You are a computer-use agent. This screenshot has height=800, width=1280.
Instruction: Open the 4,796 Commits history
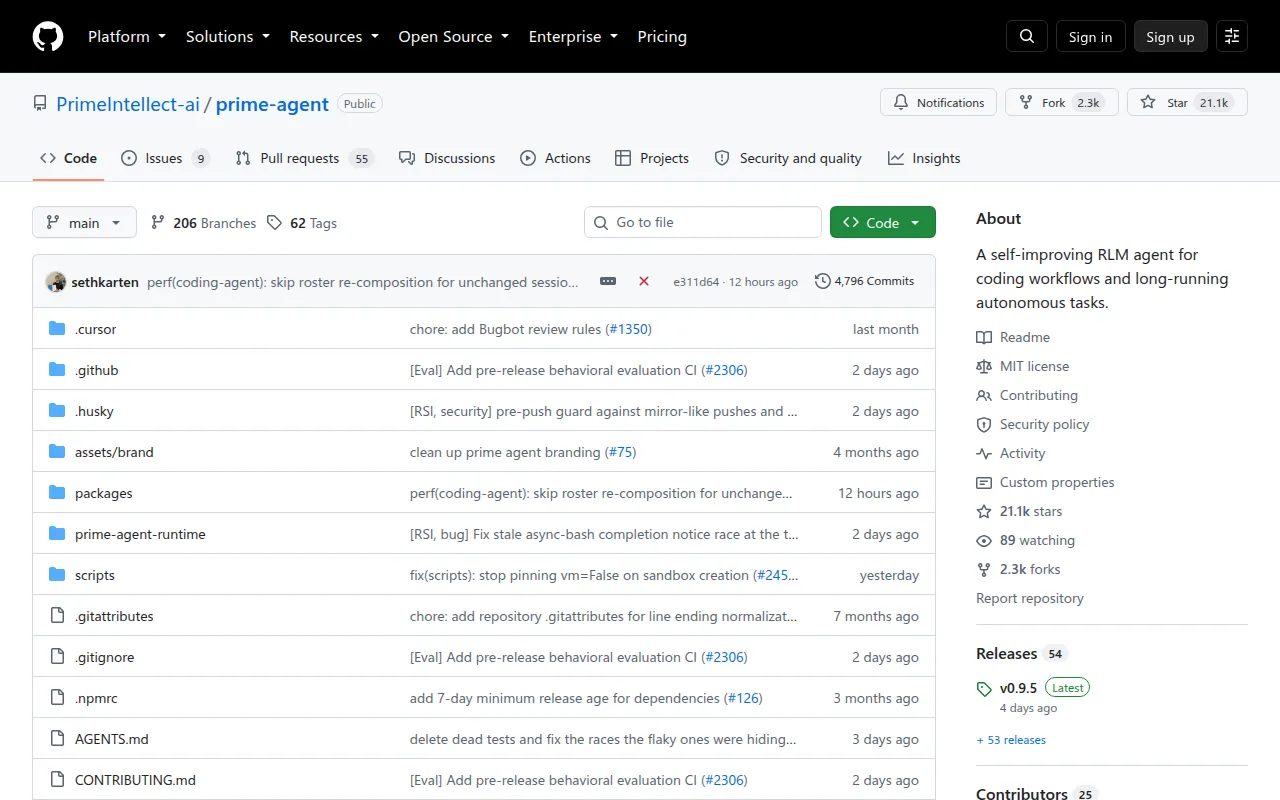click(865, 281)
